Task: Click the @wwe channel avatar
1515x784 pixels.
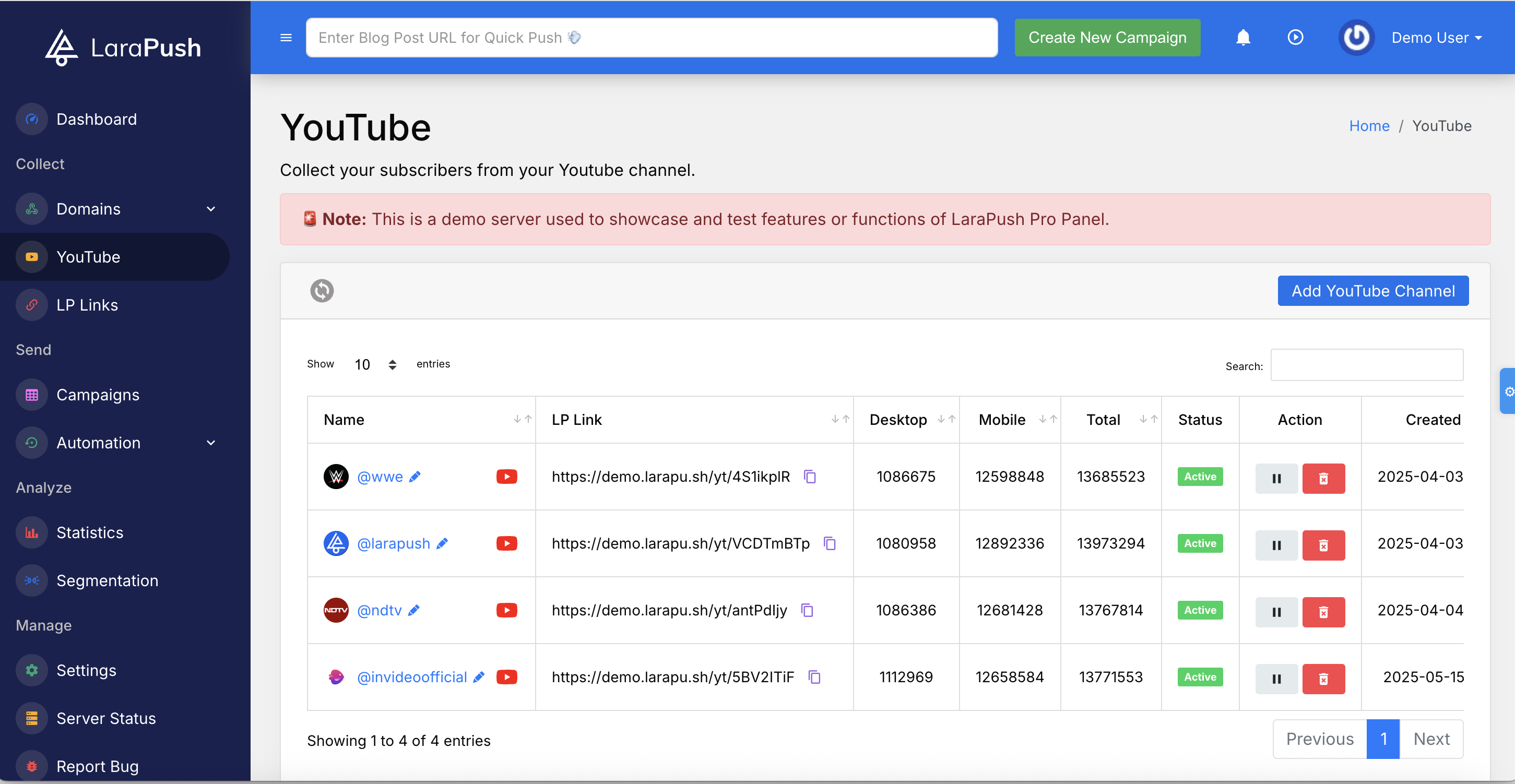Action: pyautogui.click(x=336, y=477)
